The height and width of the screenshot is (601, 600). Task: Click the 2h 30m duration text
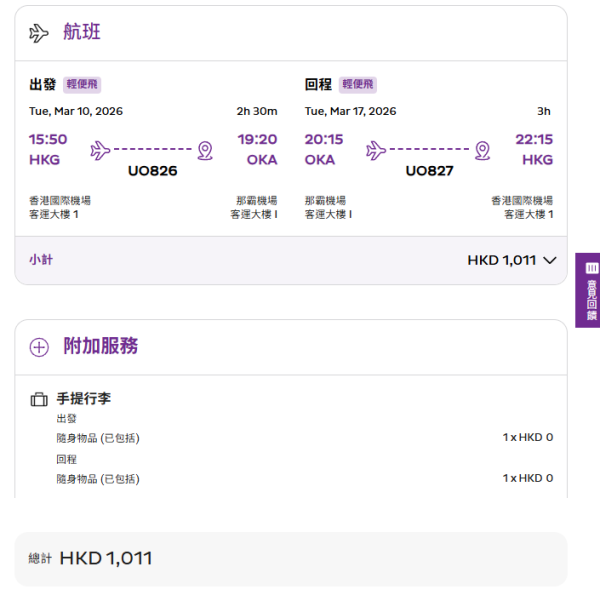(257, 111)
